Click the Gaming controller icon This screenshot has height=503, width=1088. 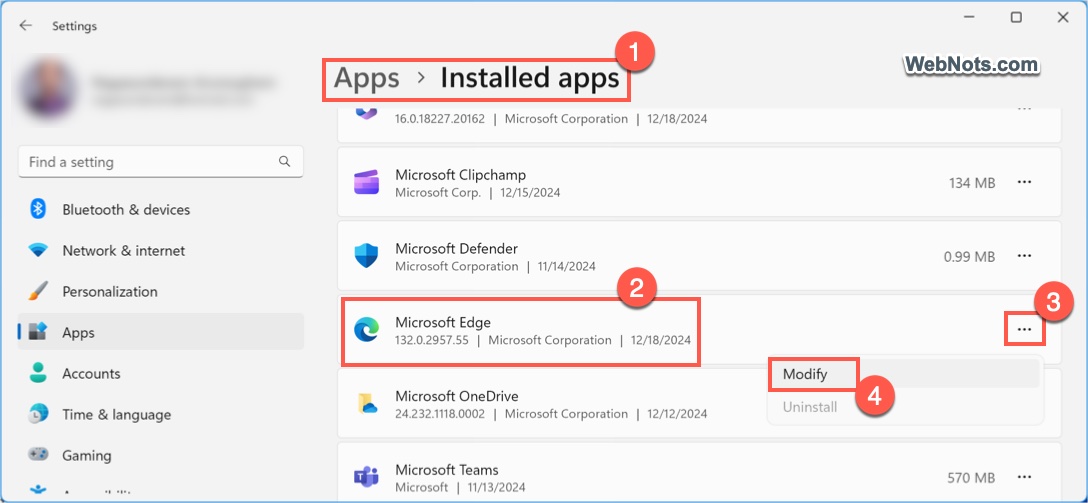(x=37, y=455)
